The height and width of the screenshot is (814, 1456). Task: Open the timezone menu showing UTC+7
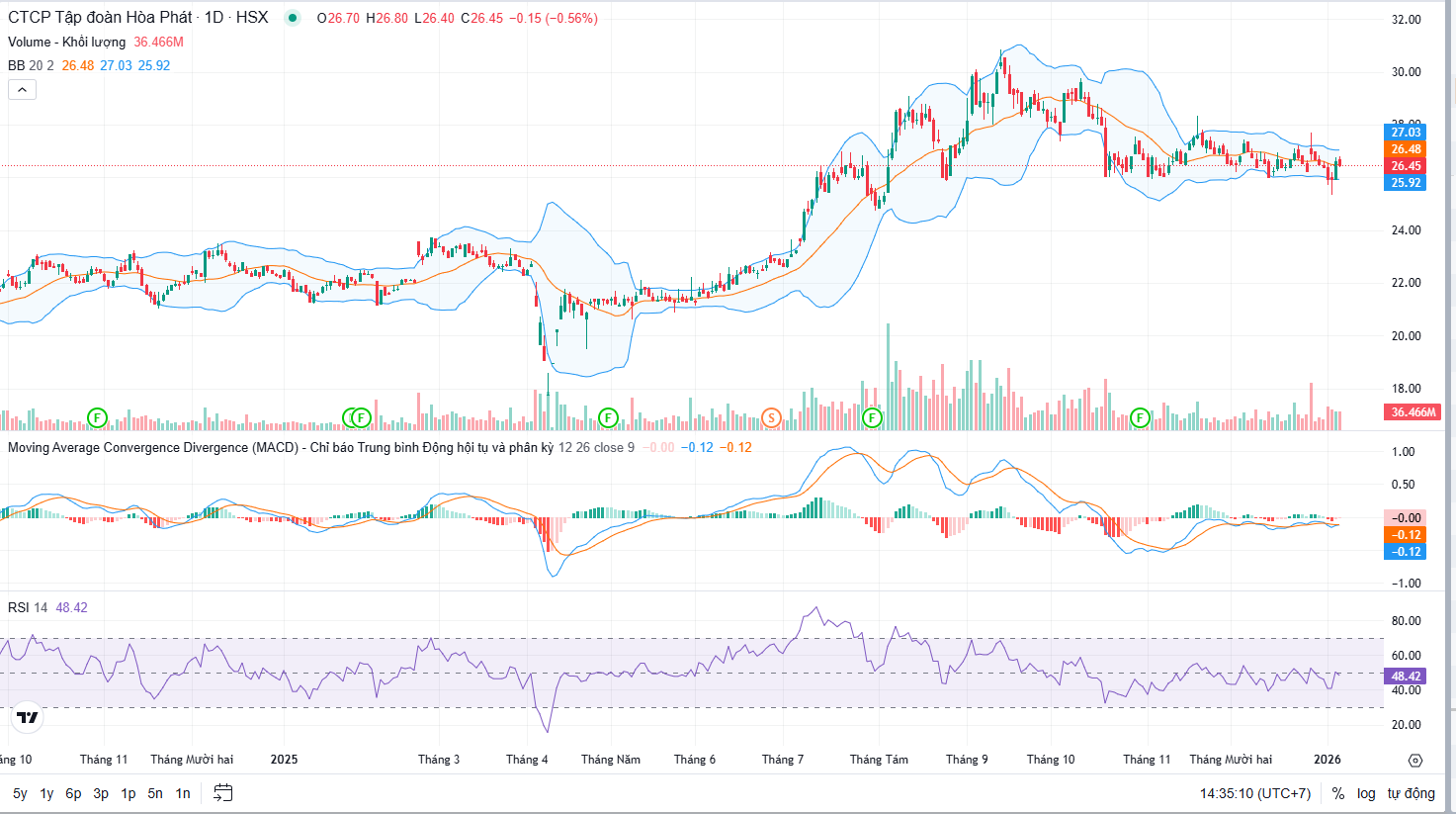coord(1254,793)
